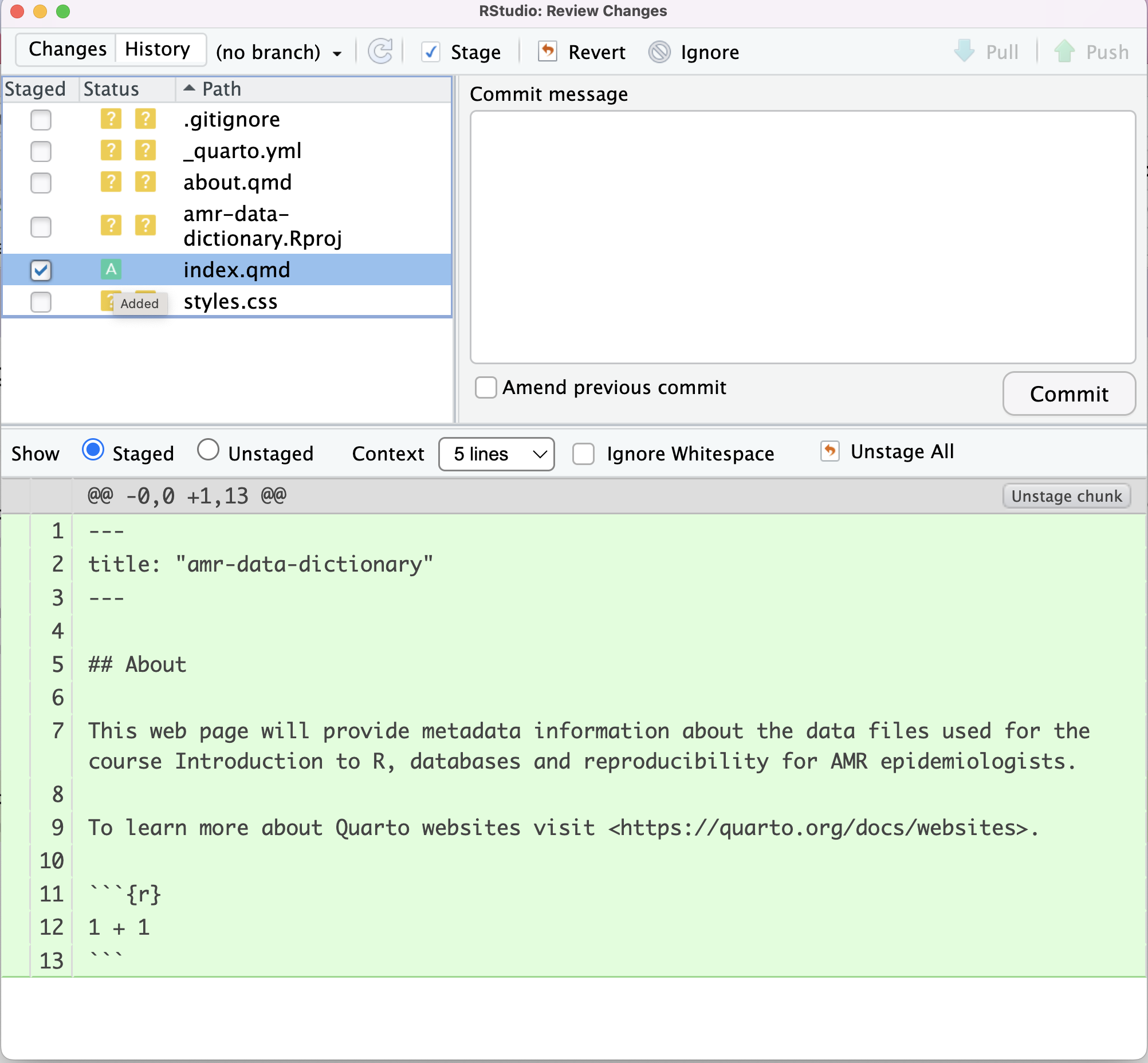Stage amr-data-dictionary.Rproj checkbox
This screenshot has height=1063, width=1148.
(x=41, y=226)
